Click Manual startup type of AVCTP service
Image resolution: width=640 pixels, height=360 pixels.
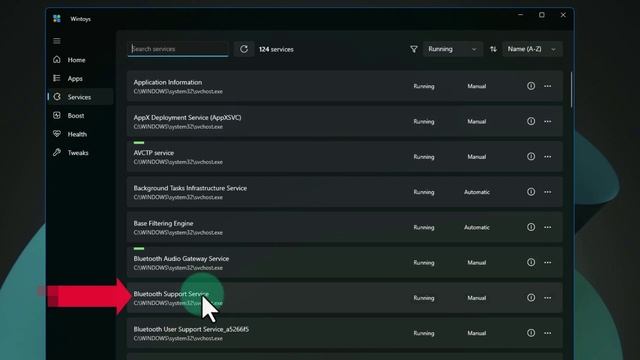point(476,157)
